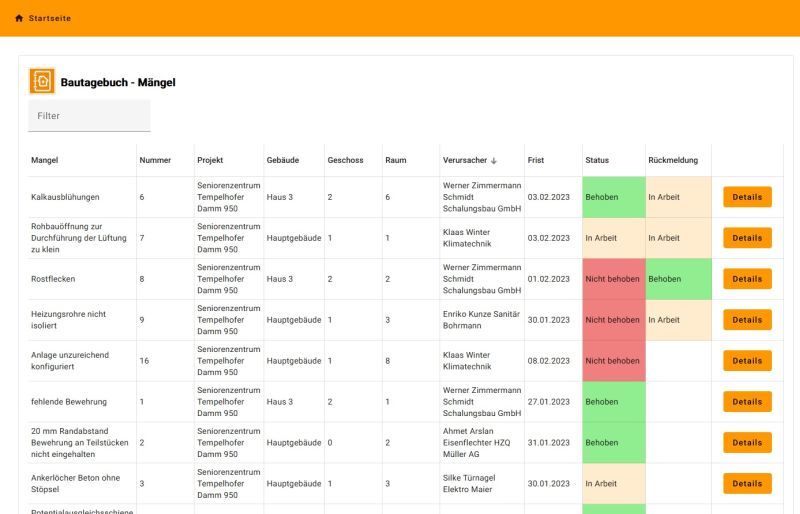The width and height of the screenshot is (800, 514).
Task: Sort by the Status column header
Action: 597,160
